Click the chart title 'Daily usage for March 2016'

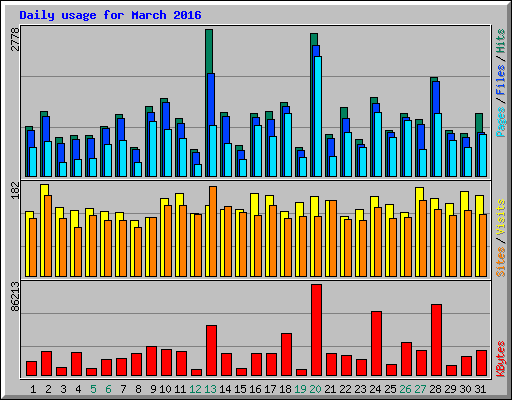click(x=110, y=15)
